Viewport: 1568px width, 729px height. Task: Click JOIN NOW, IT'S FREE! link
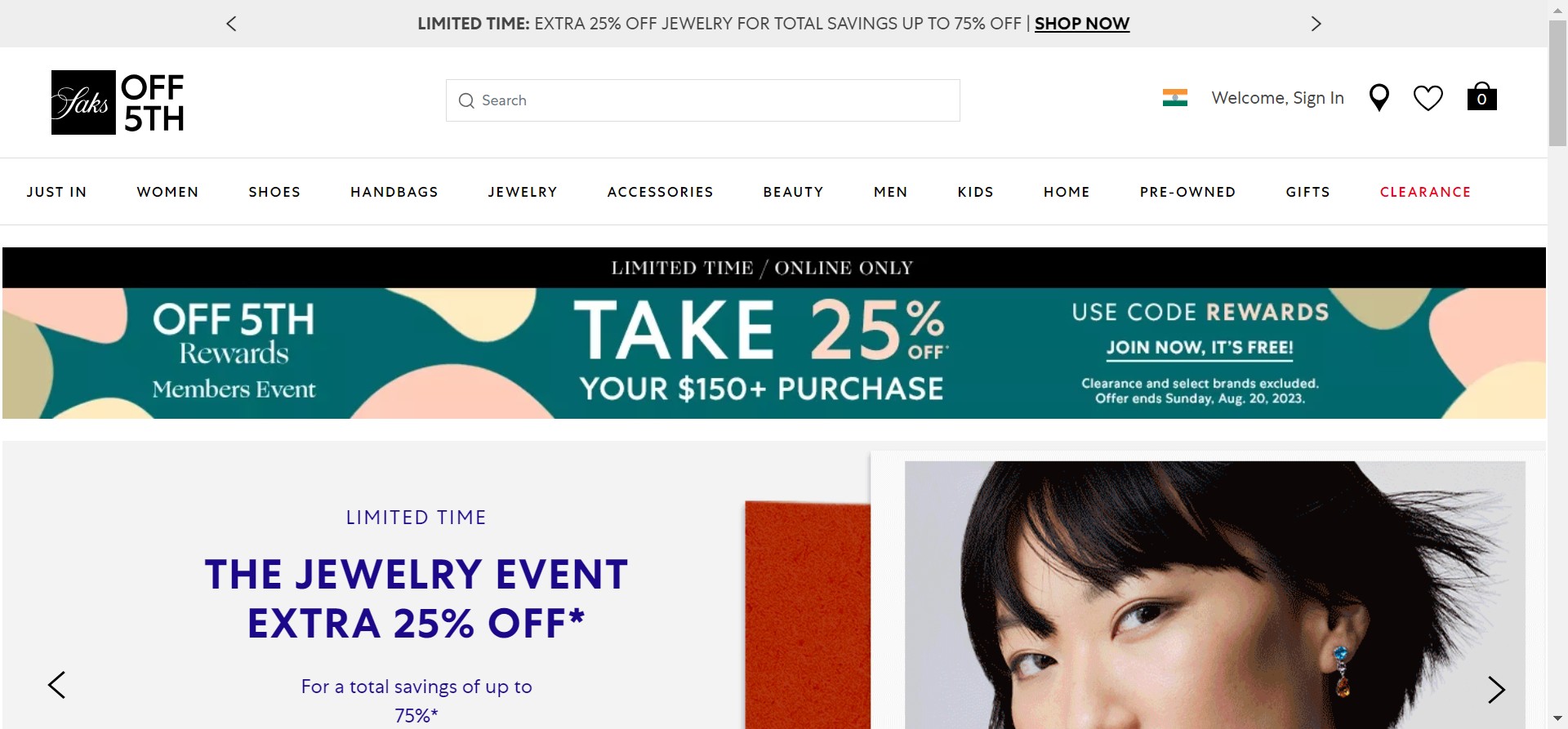tap(1200, 348)
